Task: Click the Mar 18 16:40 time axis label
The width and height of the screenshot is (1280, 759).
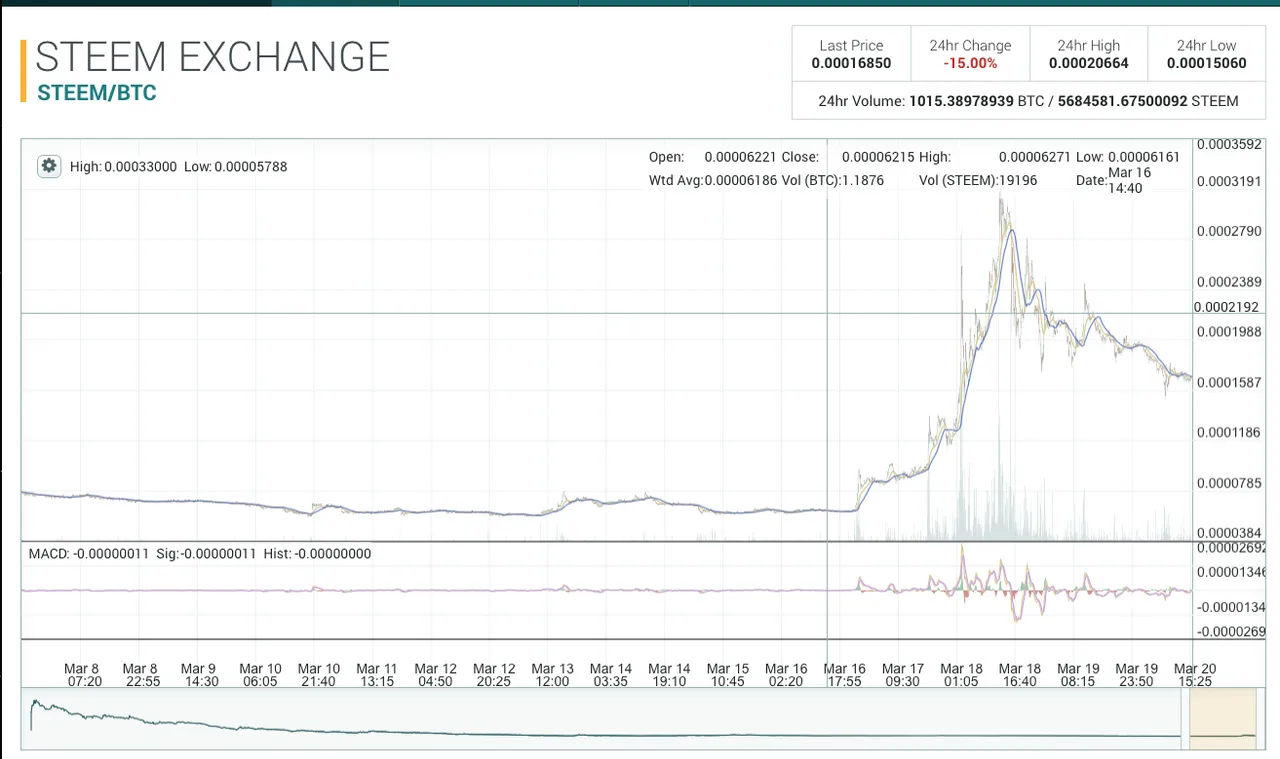Action: point(1020,675)
